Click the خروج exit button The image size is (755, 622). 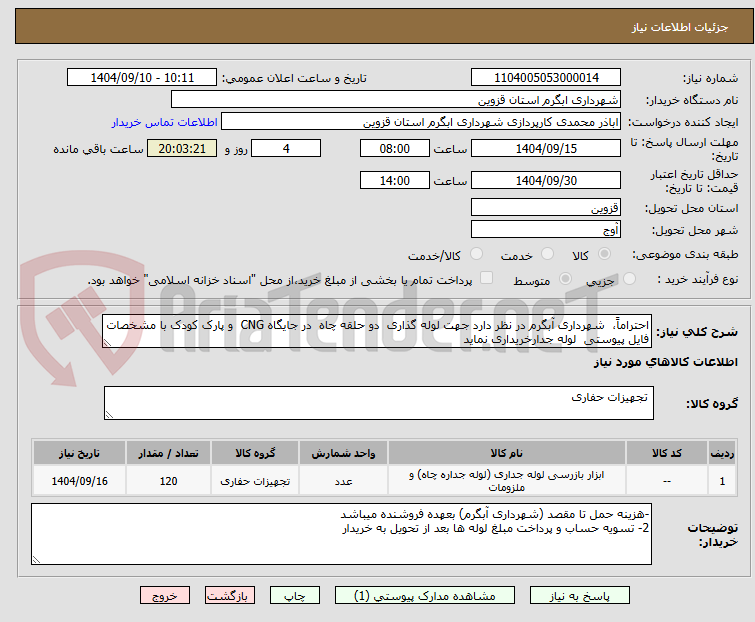[x=165, y=596]
